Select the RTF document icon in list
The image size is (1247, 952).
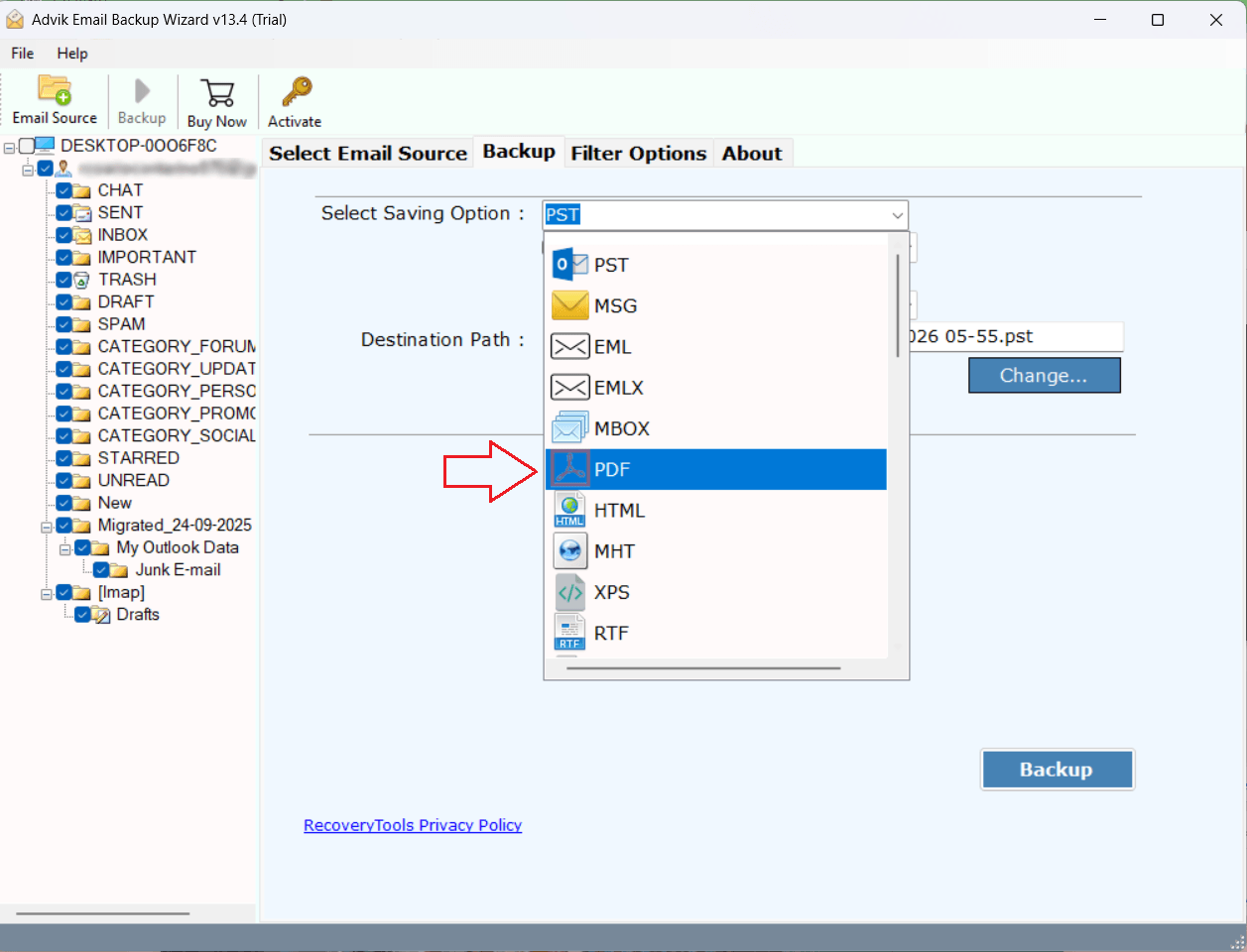[570, 633]
